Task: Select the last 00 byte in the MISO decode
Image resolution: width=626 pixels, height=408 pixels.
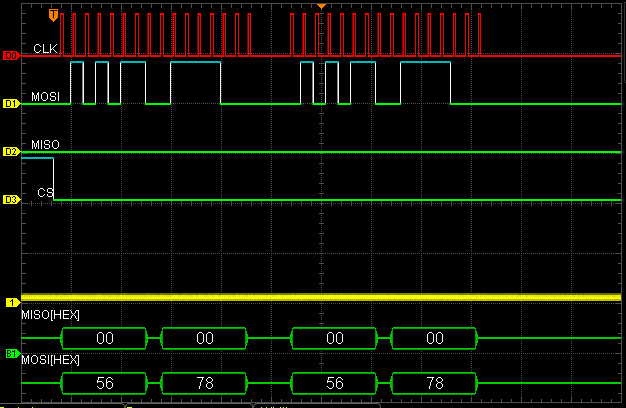Action: click(434, 338)
